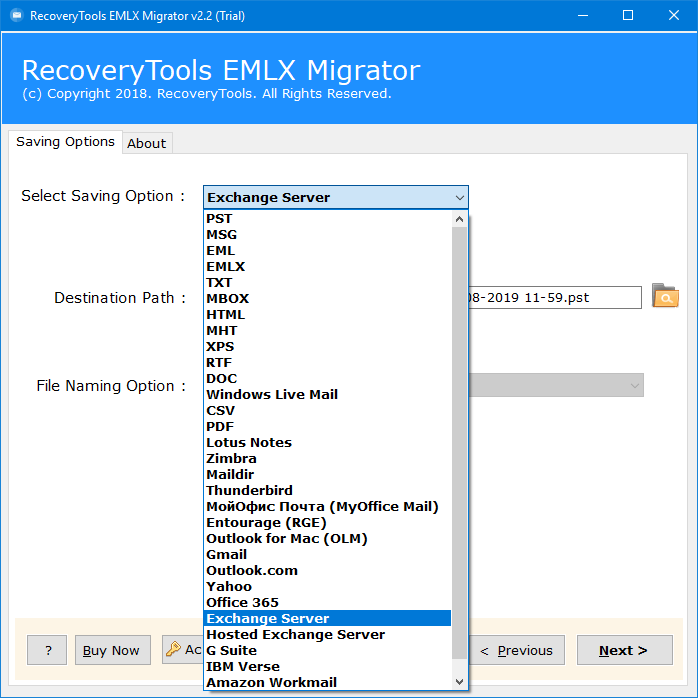Image resolution: width=698 pixels, height=698 pixels.
Task: Select Office 365 in the list
Action: click(x=327, y=603)
